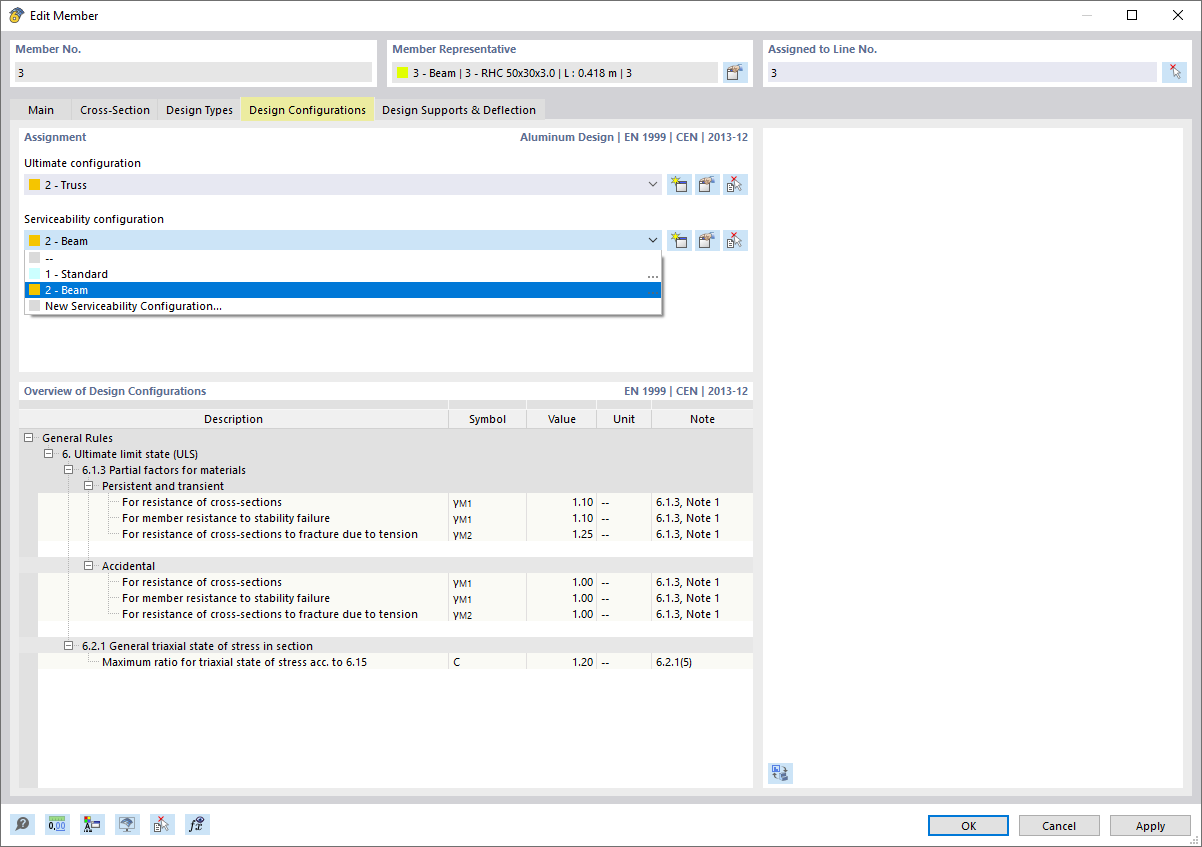Apply the current changes
Viewport: 1202px width, 847px height.
[1149, 825]
